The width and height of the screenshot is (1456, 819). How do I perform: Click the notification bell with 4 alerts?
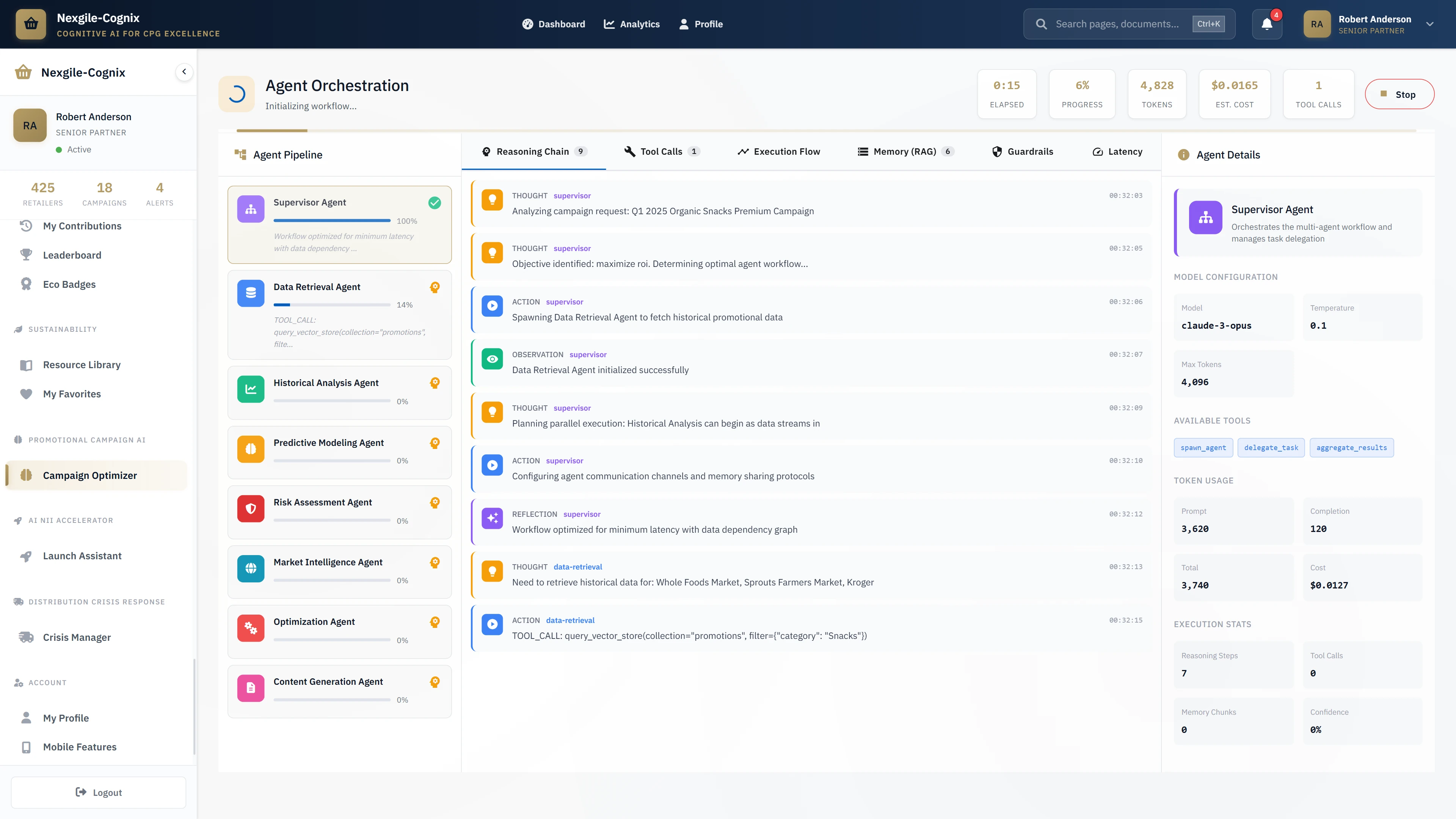click(1267, 24)
